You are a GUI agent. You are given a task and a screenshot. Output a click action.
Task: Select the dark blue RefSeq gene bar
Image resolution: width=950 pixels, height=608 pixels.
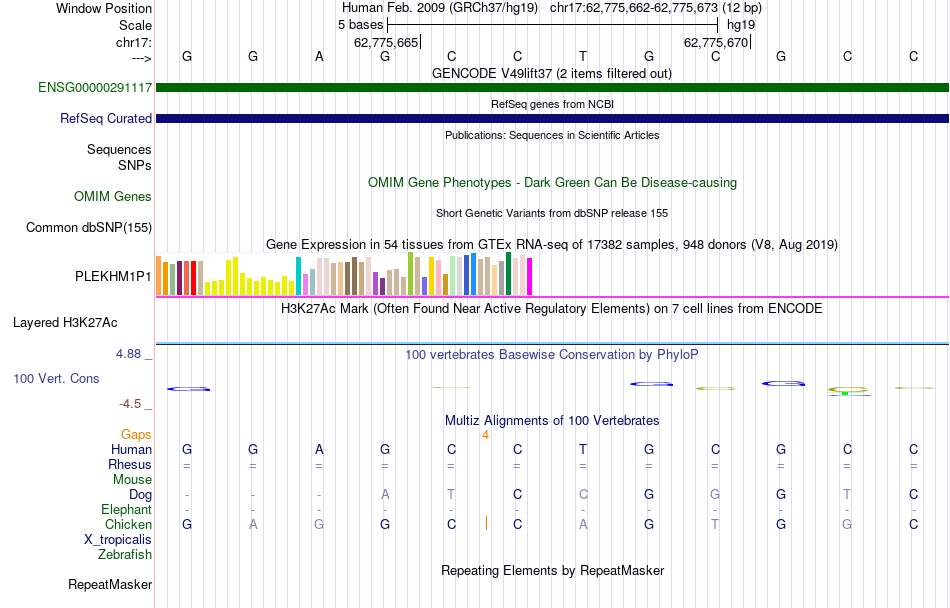click(552, 118)
